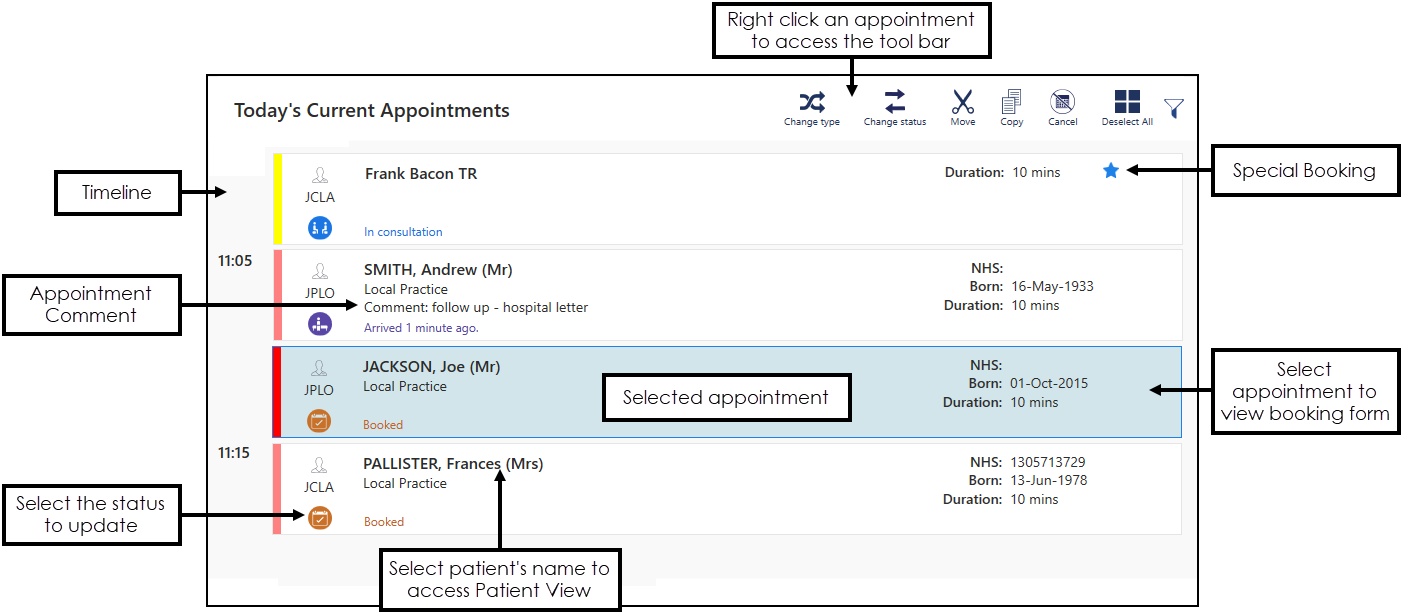This screenshot has width=1403, height=614.
Task: Click the Frank Bacon TR appointment title
Action: [420, 174]
